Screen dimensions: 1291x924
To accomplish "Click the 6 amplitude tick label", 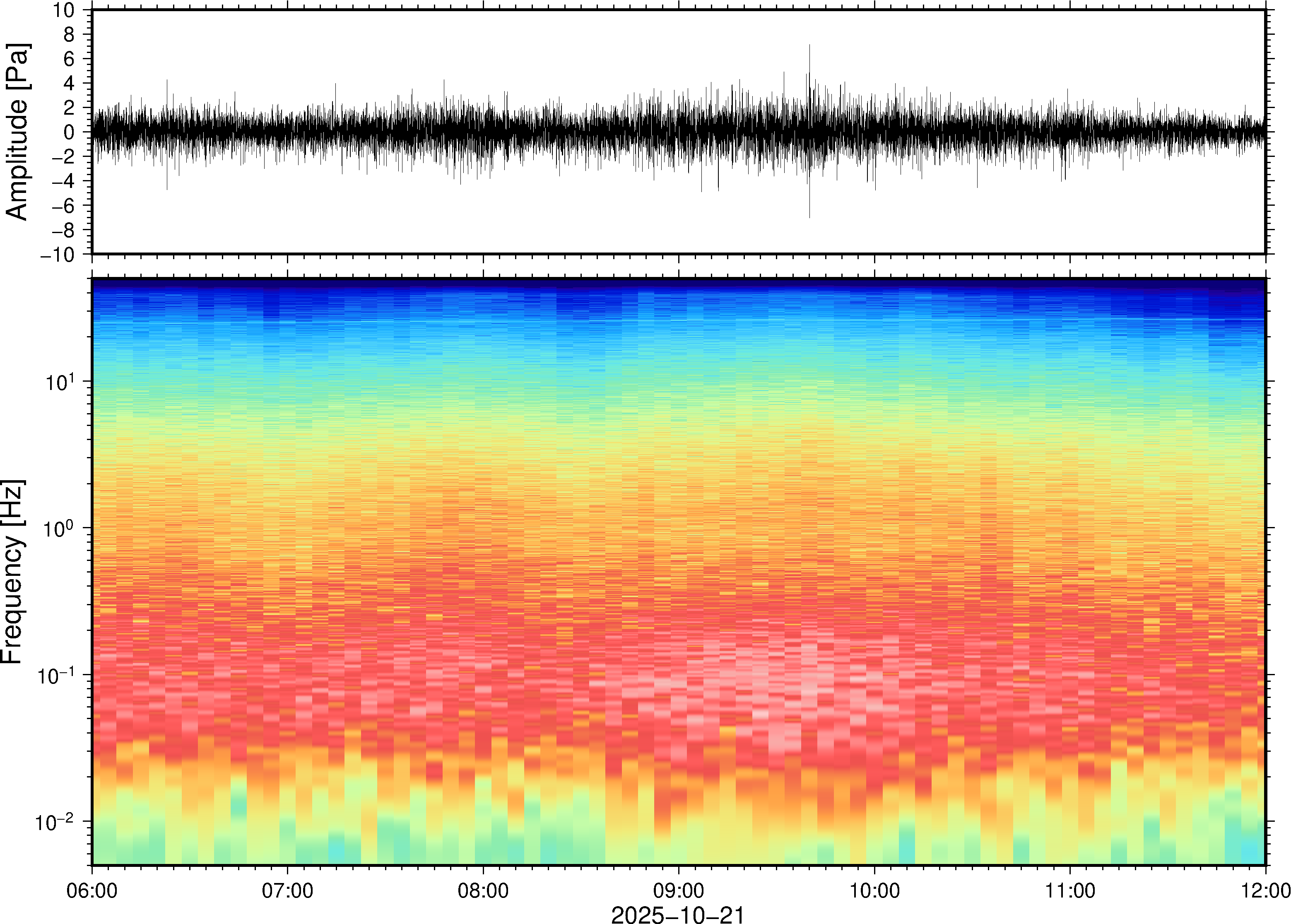I will 70,59.
